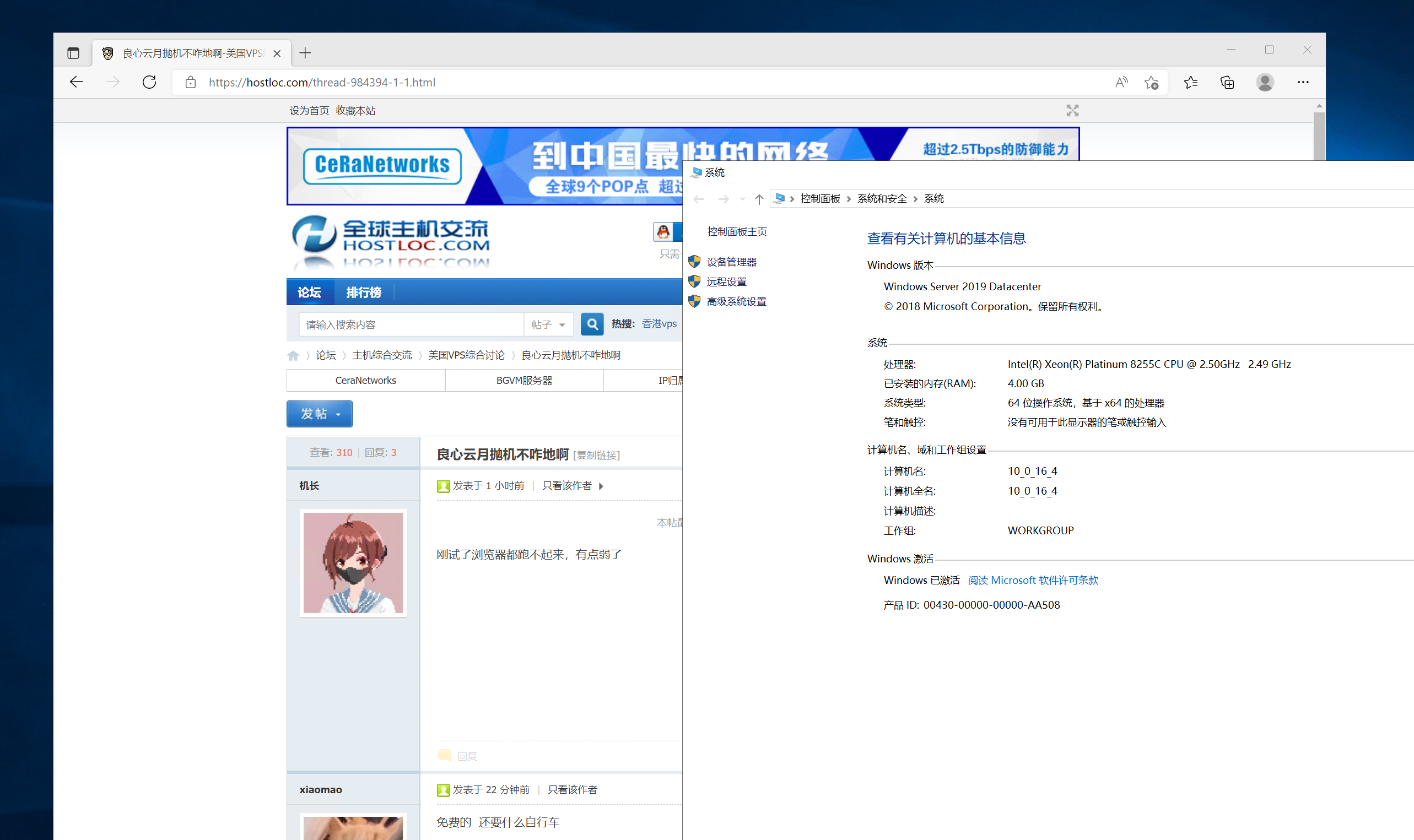Open the Collections icon in toolbar

(x=1227, y=83)
